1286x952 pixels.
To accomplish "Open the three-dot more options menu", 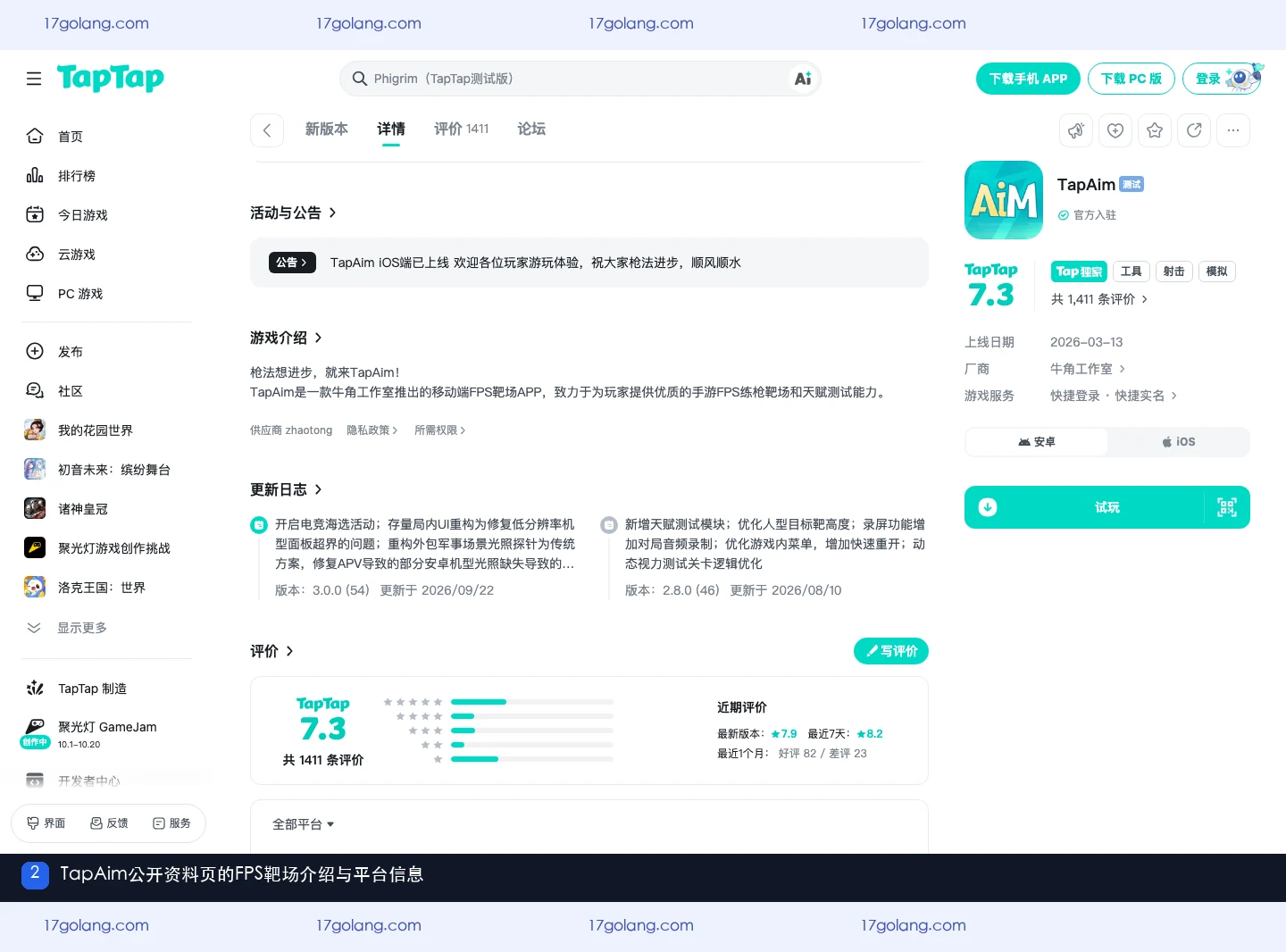I will 1233,130.
